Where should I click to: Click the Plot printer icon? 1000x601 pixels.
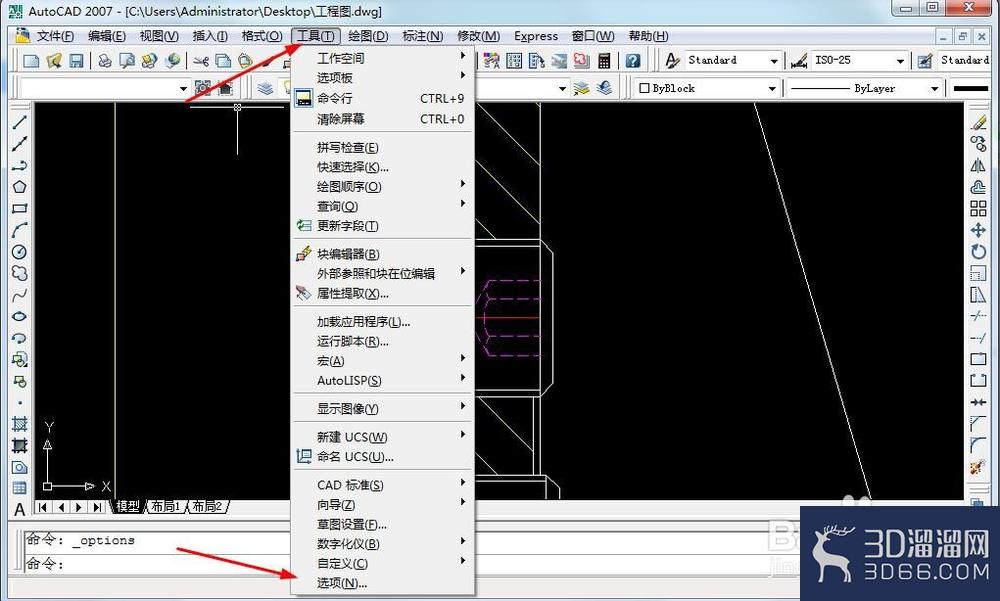pos(105,61)
